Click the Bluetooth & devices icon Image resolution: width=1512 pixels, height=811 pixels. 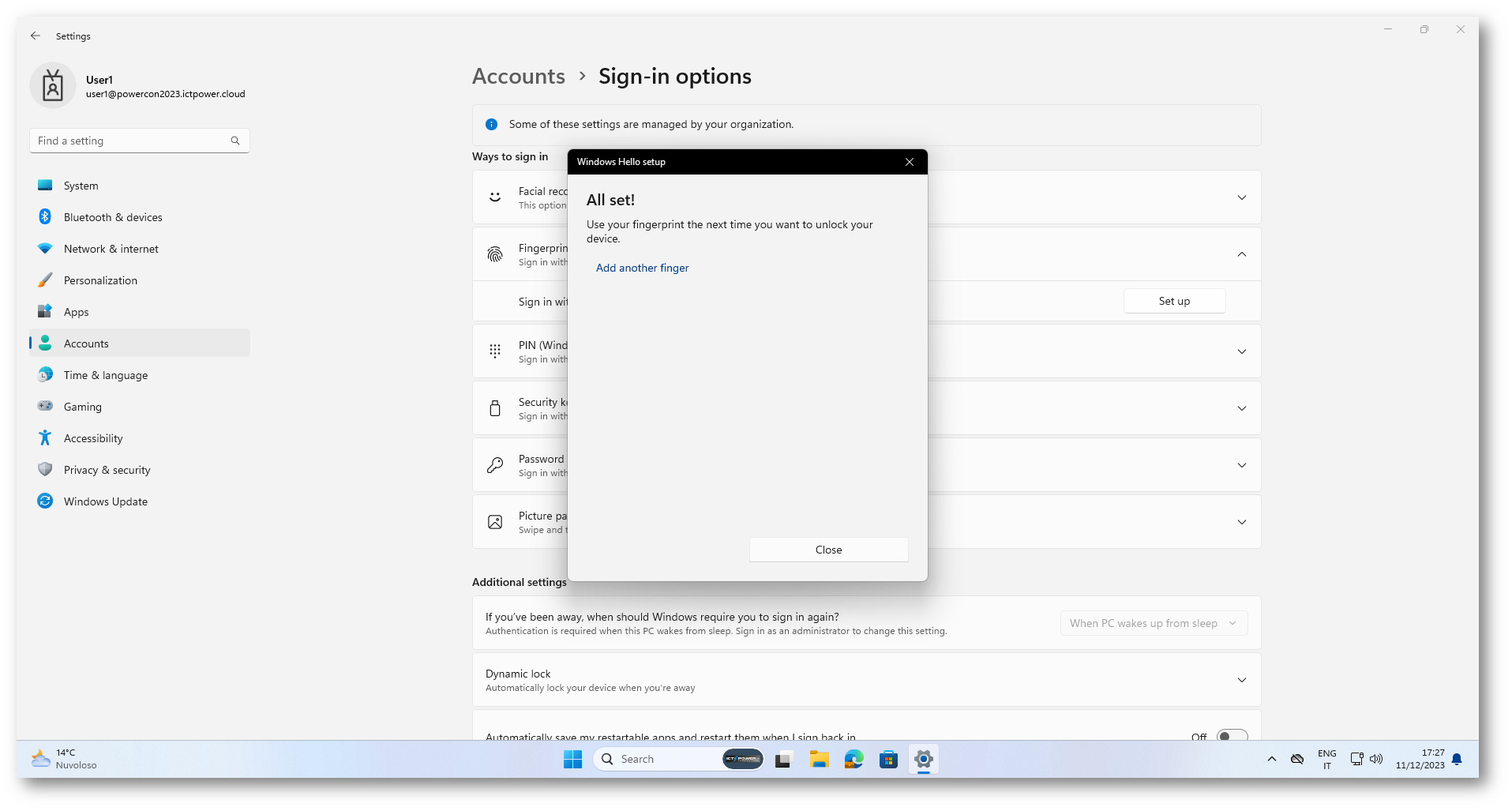point(45,217)
